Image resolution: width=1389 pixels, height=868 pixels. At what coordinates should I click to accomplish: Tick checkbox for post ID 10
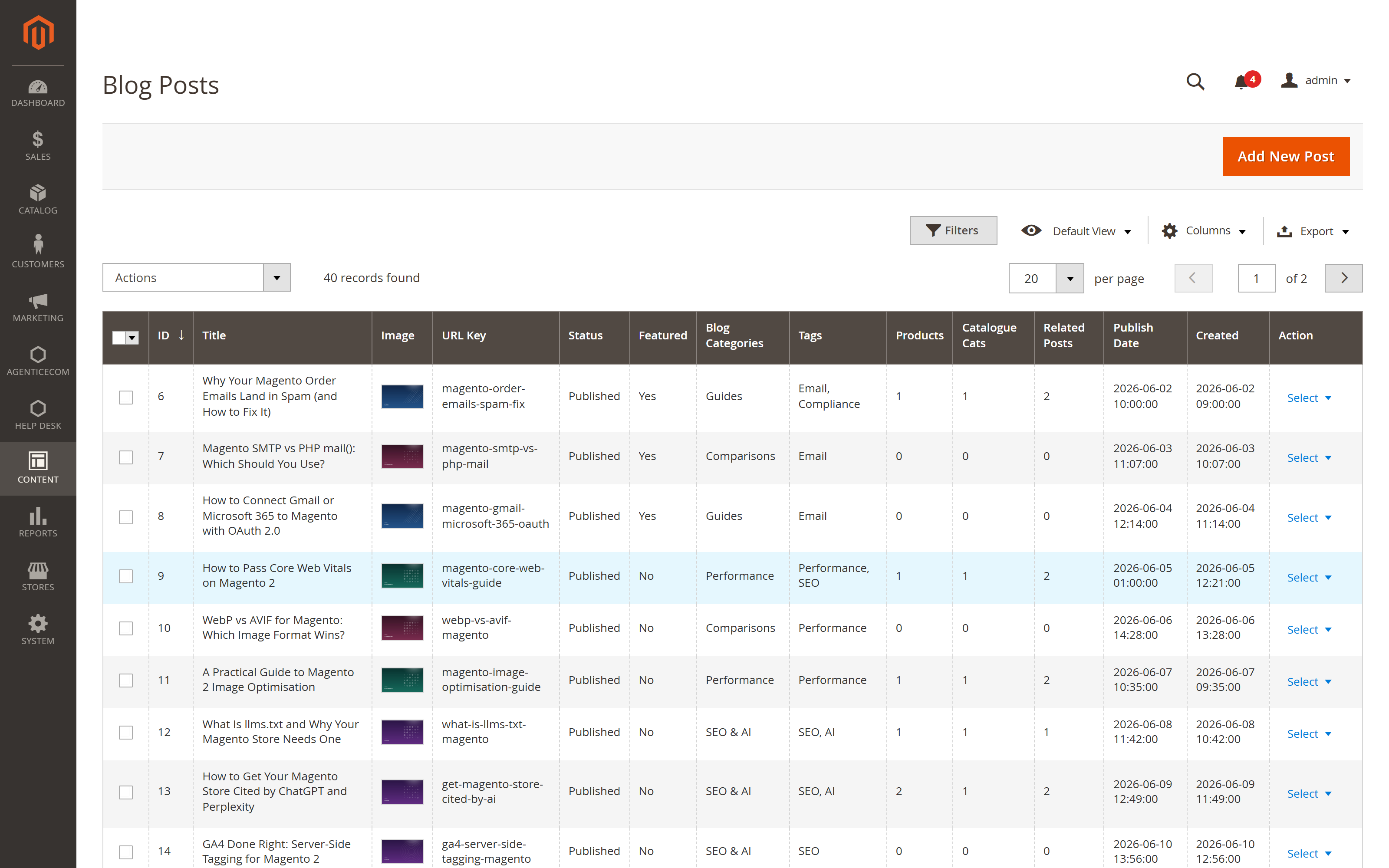126,628
